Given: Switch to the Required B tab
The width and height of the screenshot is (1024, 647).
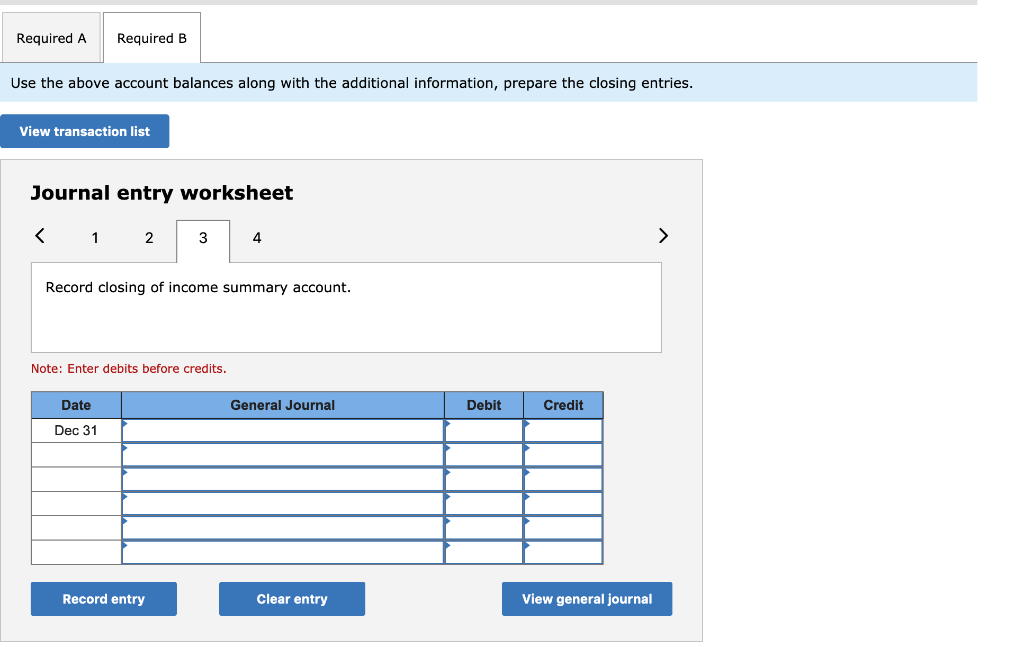Looking at the screenshot, I should (151, 37).
